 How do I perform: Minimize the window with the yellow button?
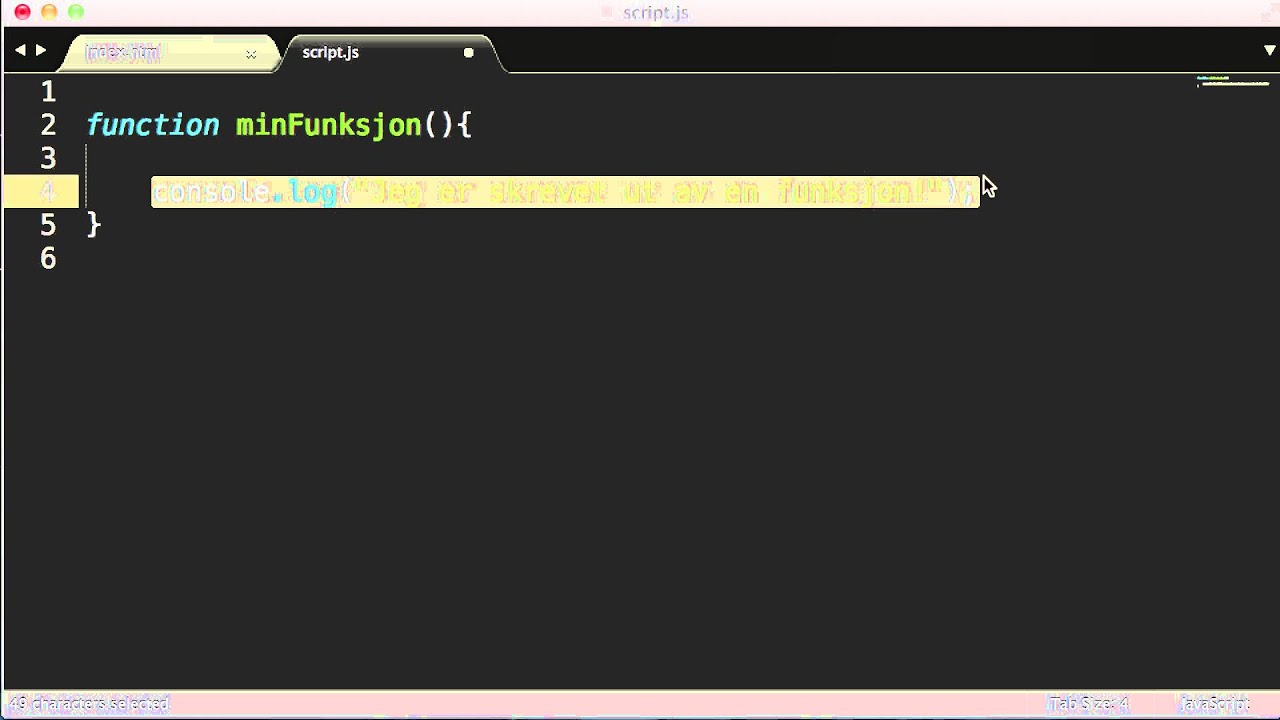pos(49,12)
